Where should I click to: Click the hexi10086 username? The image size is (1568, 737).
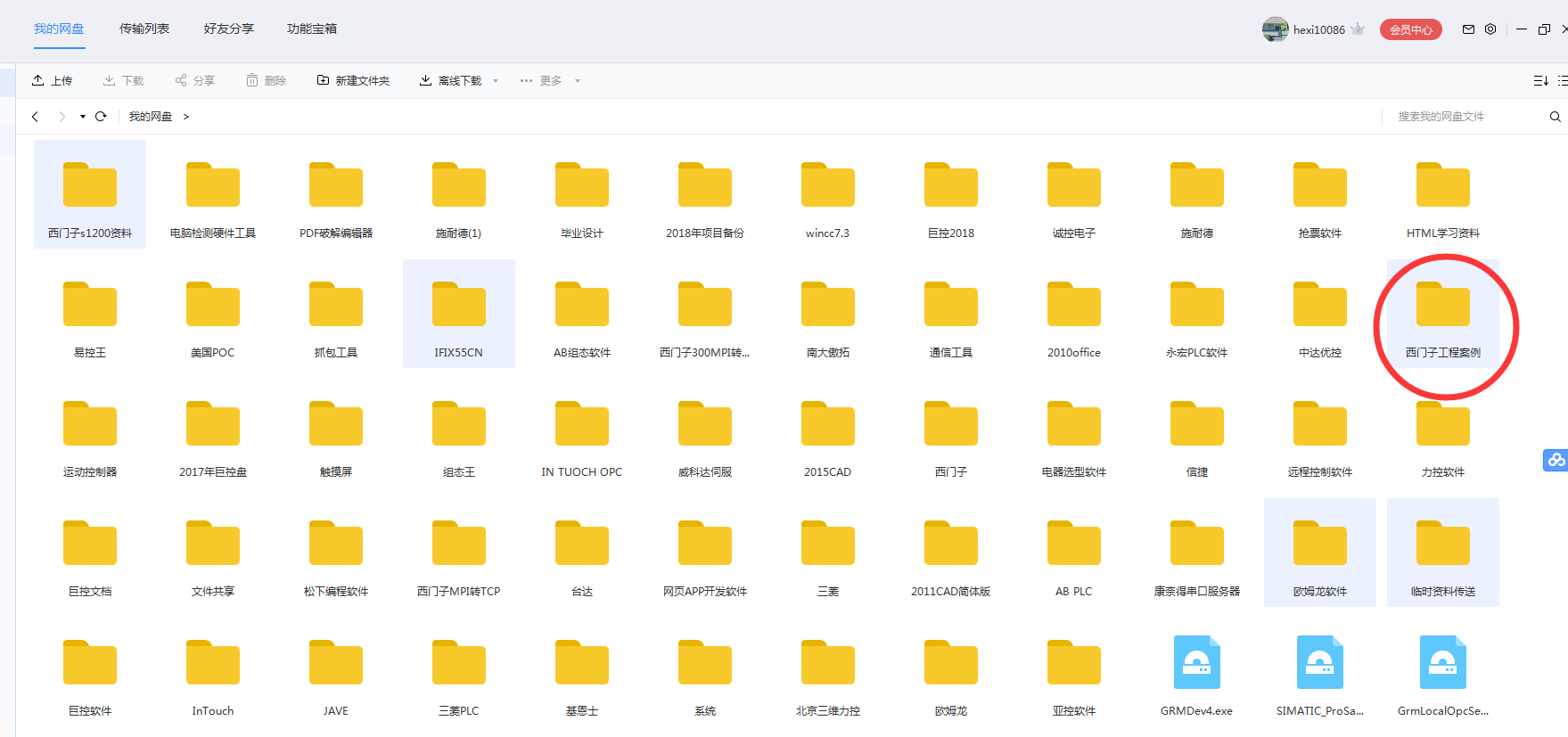click(x=1319, y=29)
